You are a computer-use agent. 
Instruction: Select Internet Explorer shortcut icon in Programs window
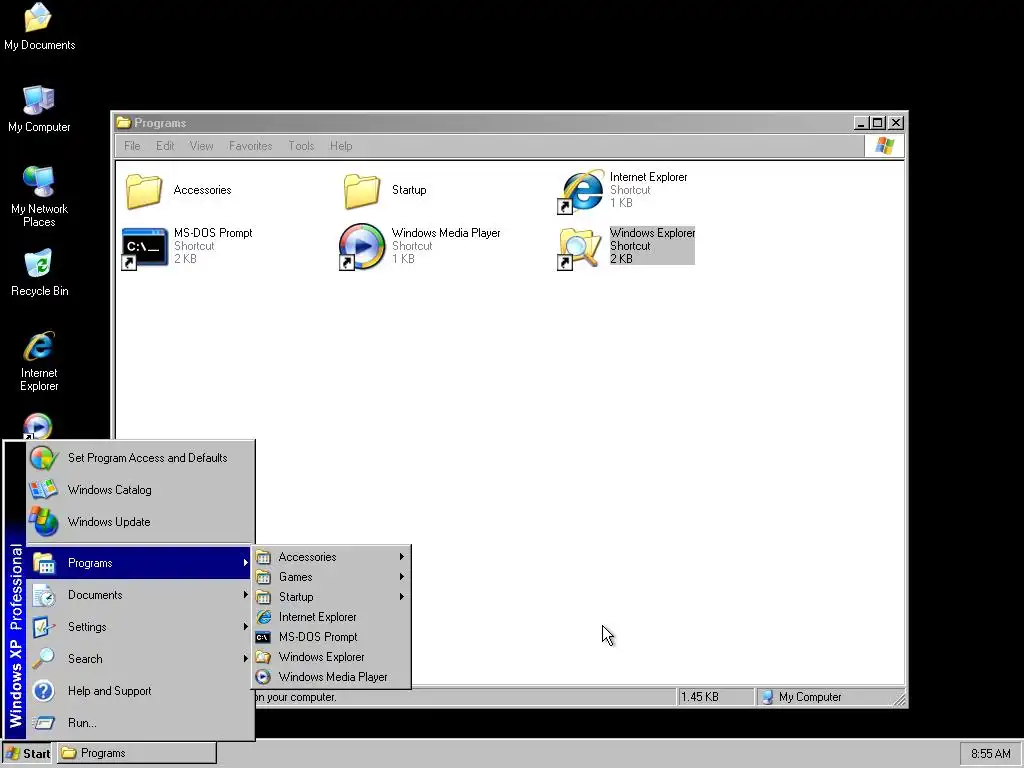(x=581, y=191)
